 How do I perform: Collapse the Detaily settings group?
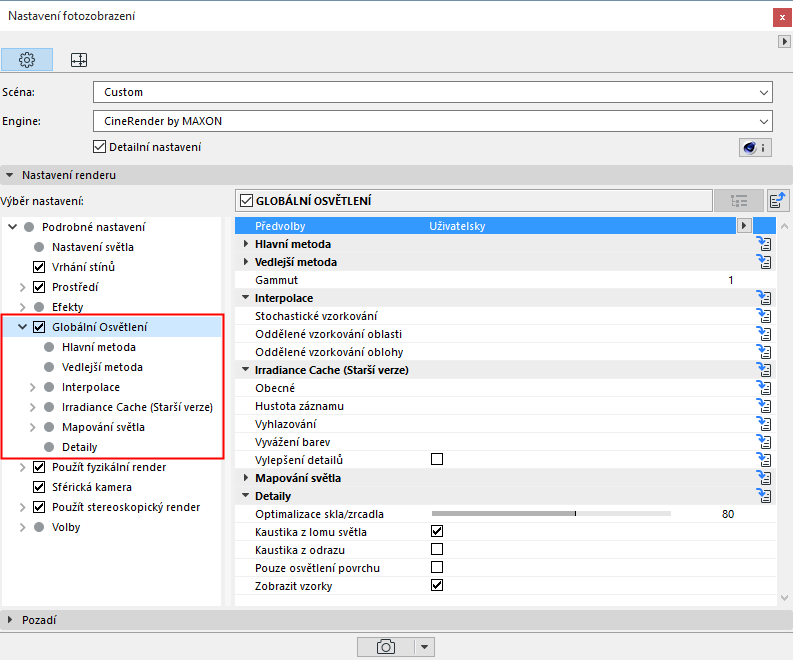coord(246,496)
